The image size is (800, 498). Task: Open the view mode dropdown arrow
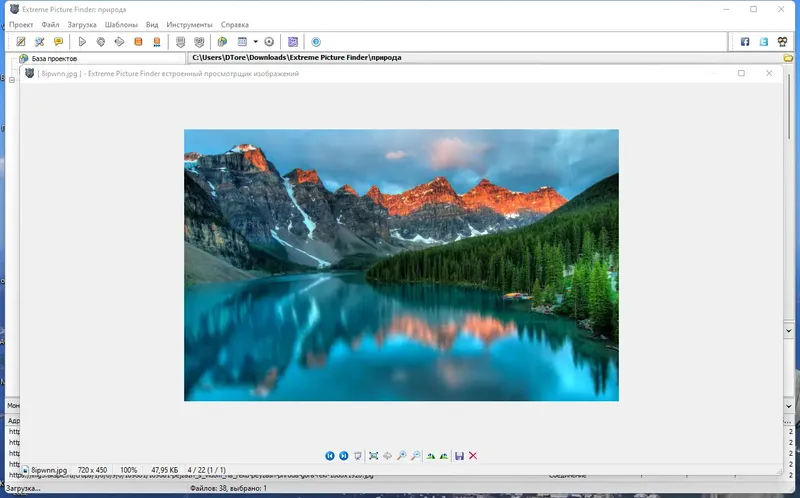click(x=256, y=42)
